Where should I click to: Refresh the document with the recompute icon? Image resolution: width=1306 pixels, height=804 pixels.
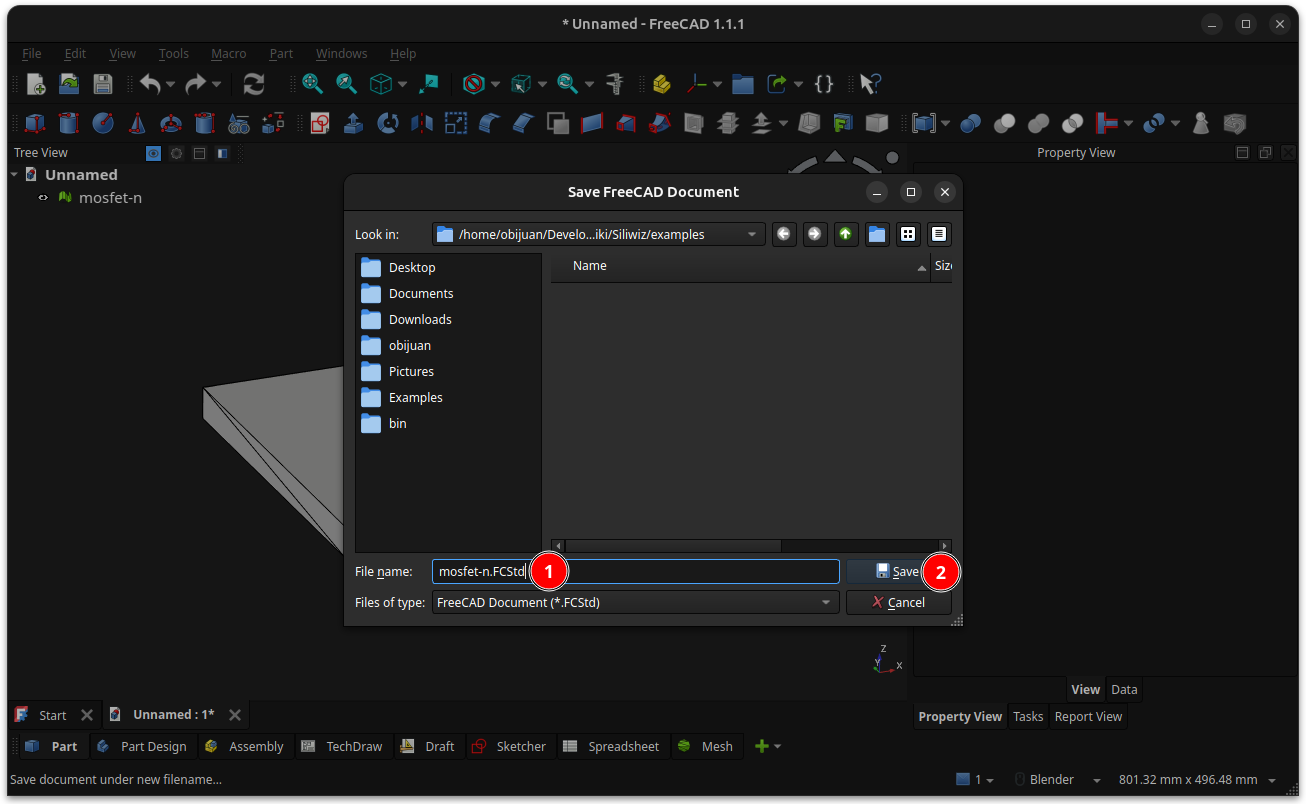click(254, 84)
